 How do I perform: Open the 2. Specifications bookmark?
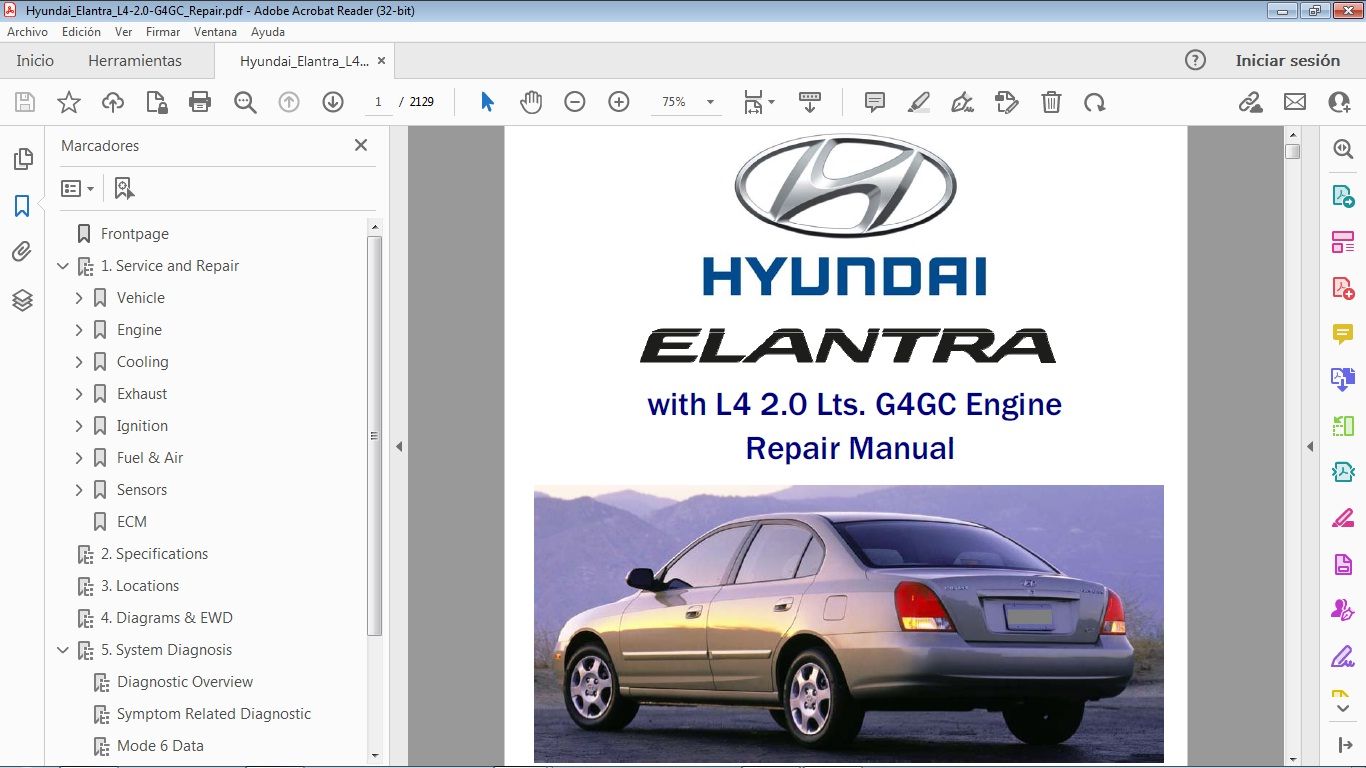click(x=155, y=554)
